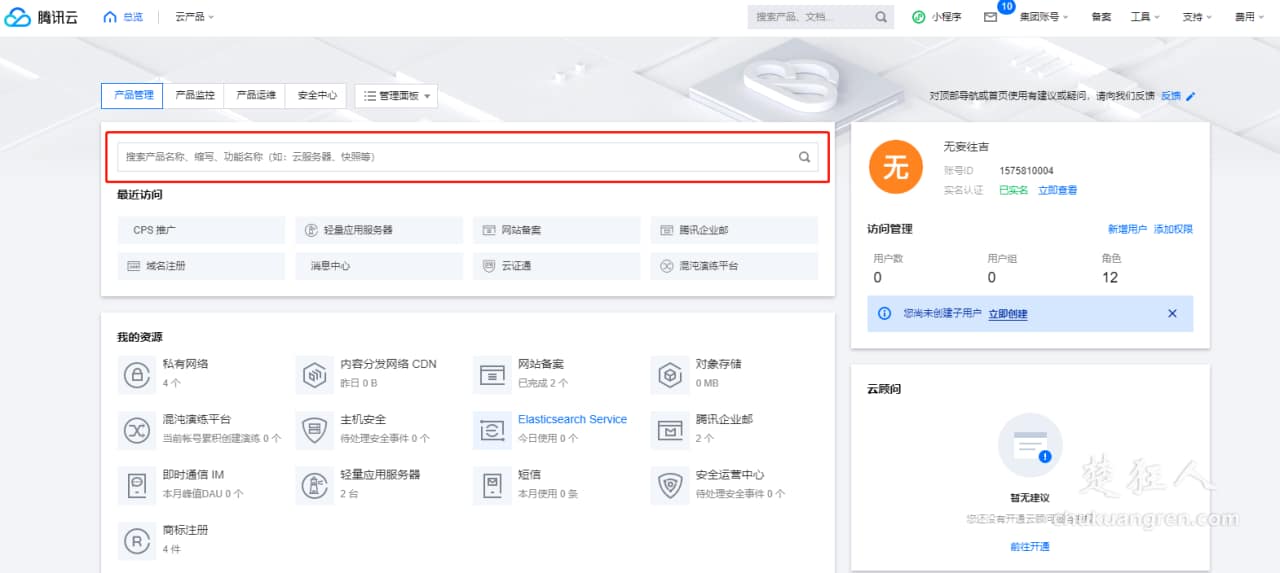Expand the 工具 menu
Screen dimensions: 1280x573
1145,17
